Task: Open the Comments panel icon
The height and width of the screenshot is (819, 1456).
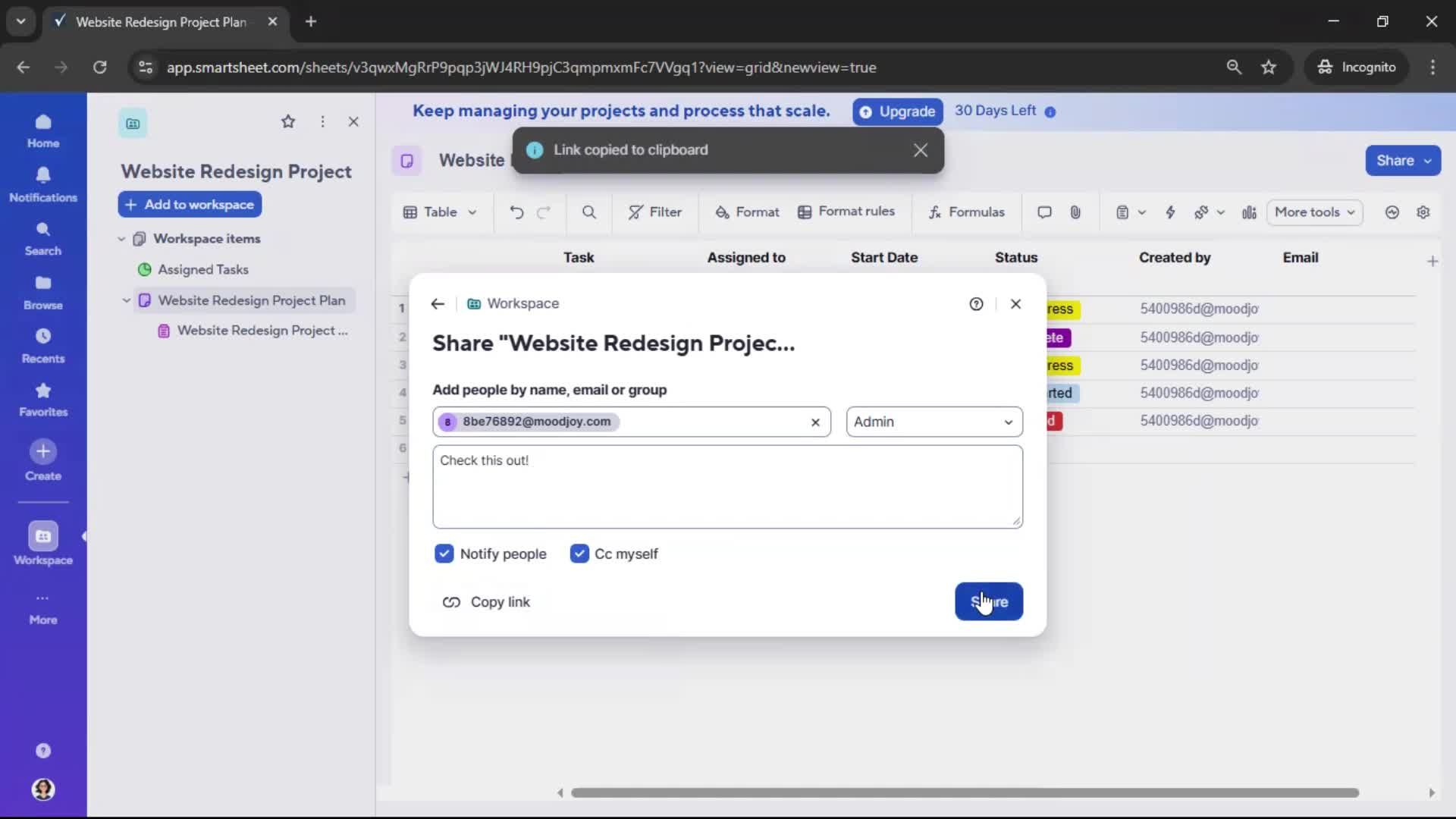Action: pyautogui.click(x=1043, y=212)
